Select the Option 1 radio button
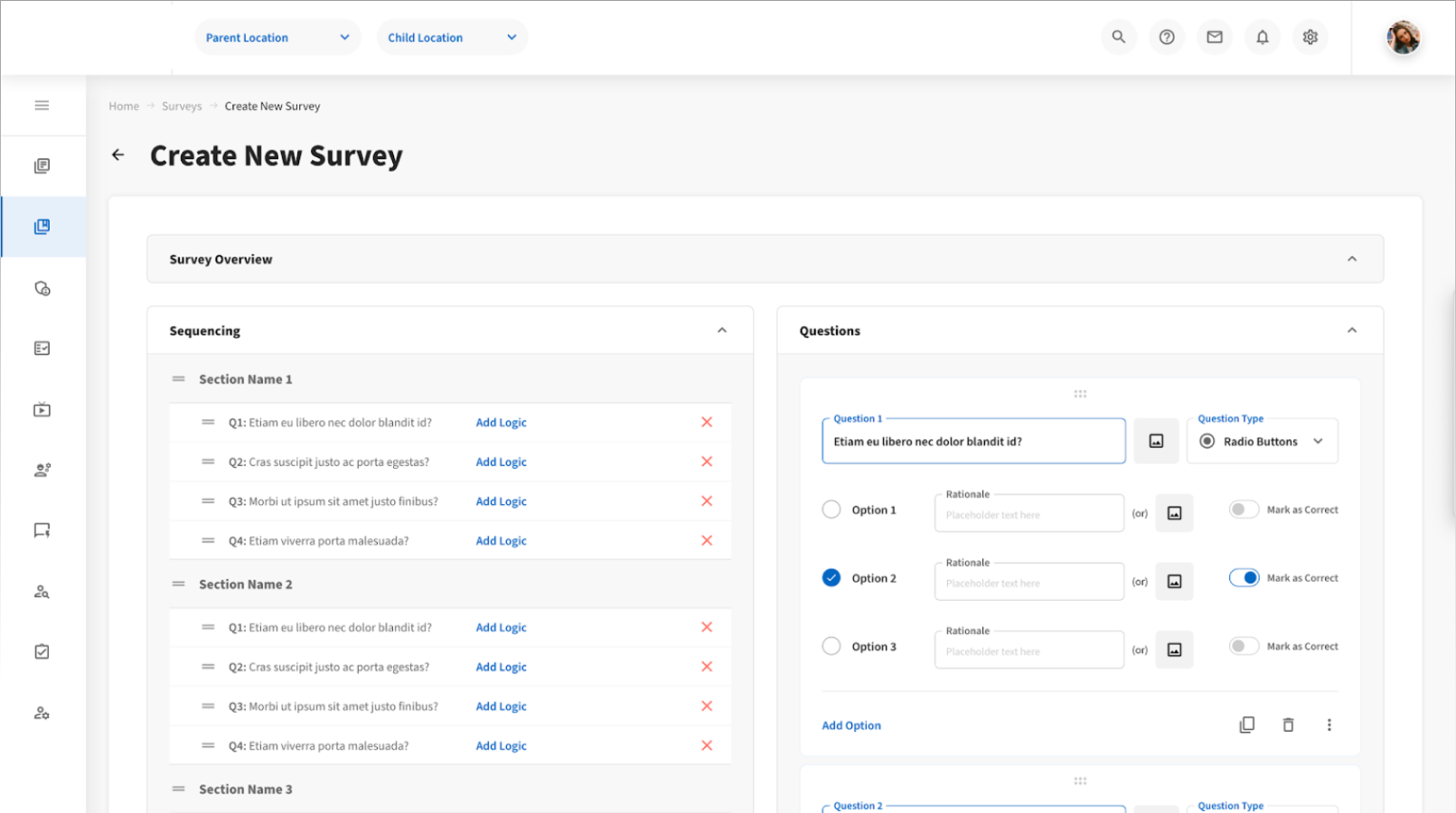Viewport: 1456px width, 813px height. pos(831,509)
